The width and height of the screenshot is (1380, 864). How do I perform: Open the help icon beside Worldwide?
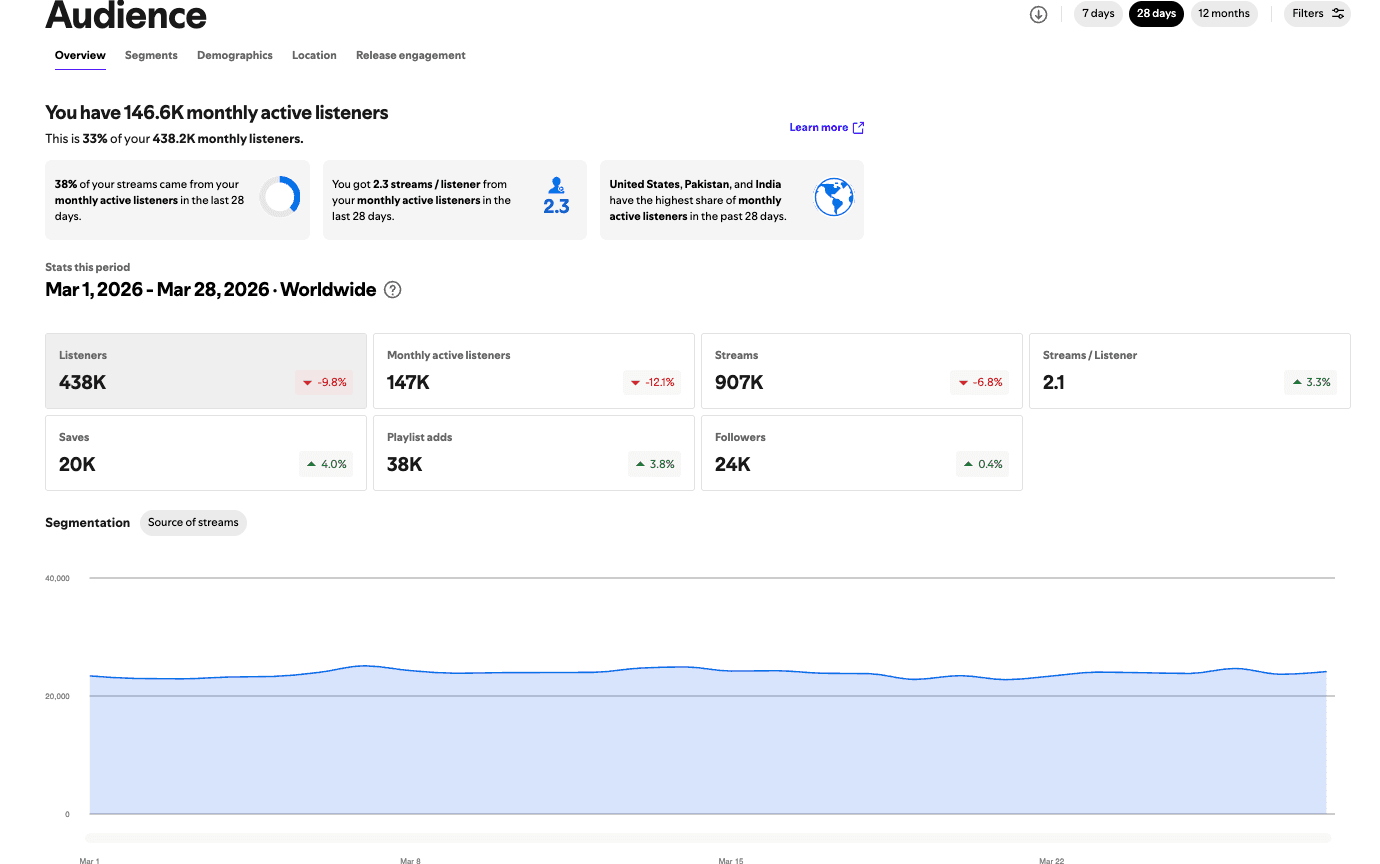[x=393, y=290]
